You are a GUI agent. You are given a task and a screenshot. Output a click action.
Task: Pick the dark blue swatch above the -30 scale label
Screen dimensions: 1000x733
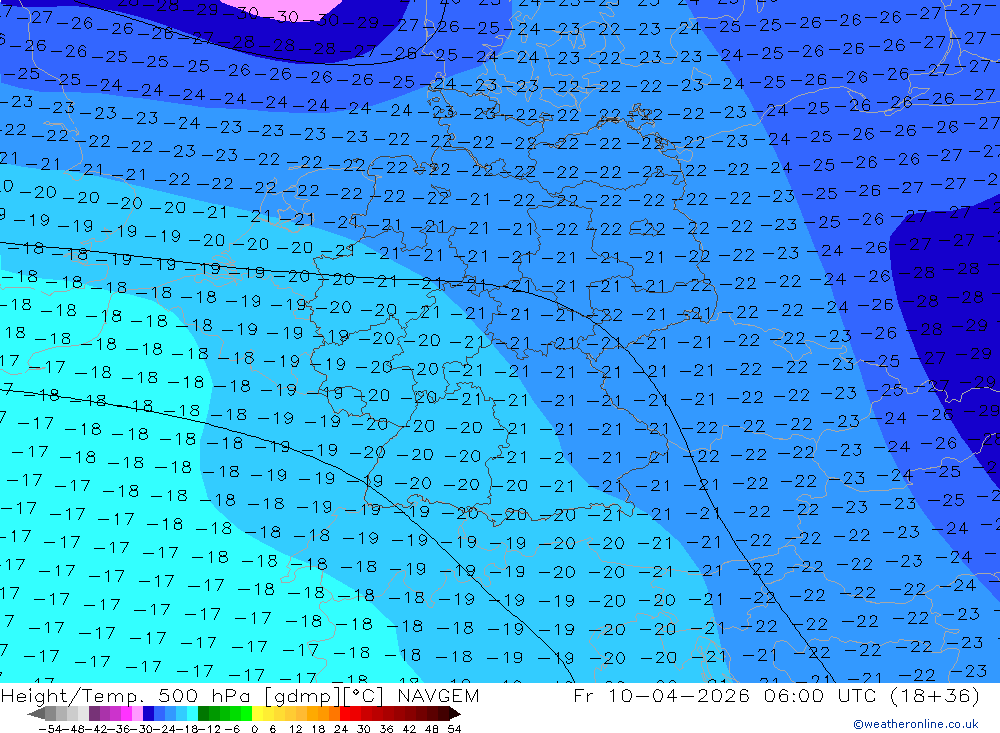pyautogui.click(x=148, y=713)
